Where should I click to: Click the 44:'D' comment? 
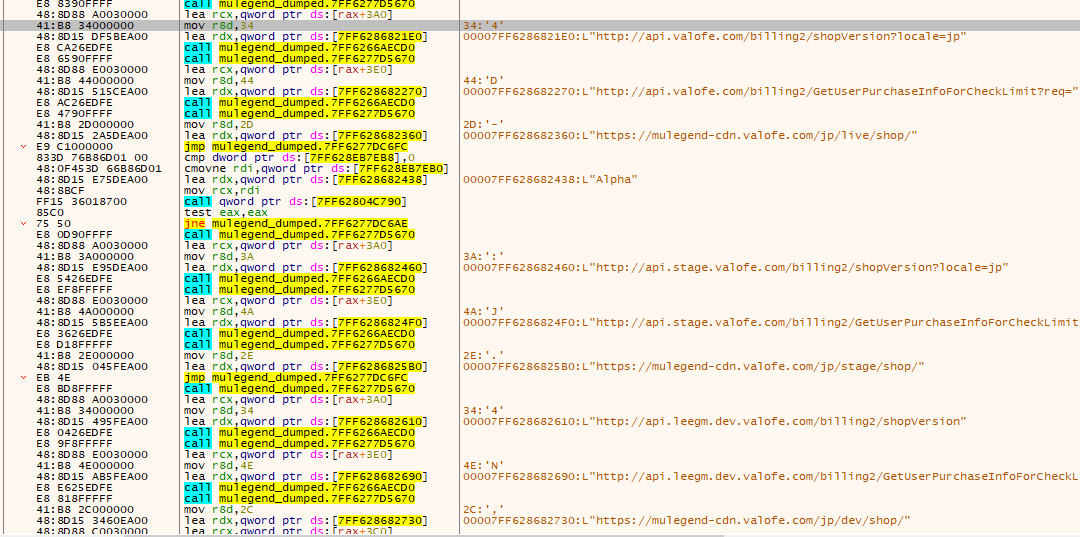tap(485, 81)
